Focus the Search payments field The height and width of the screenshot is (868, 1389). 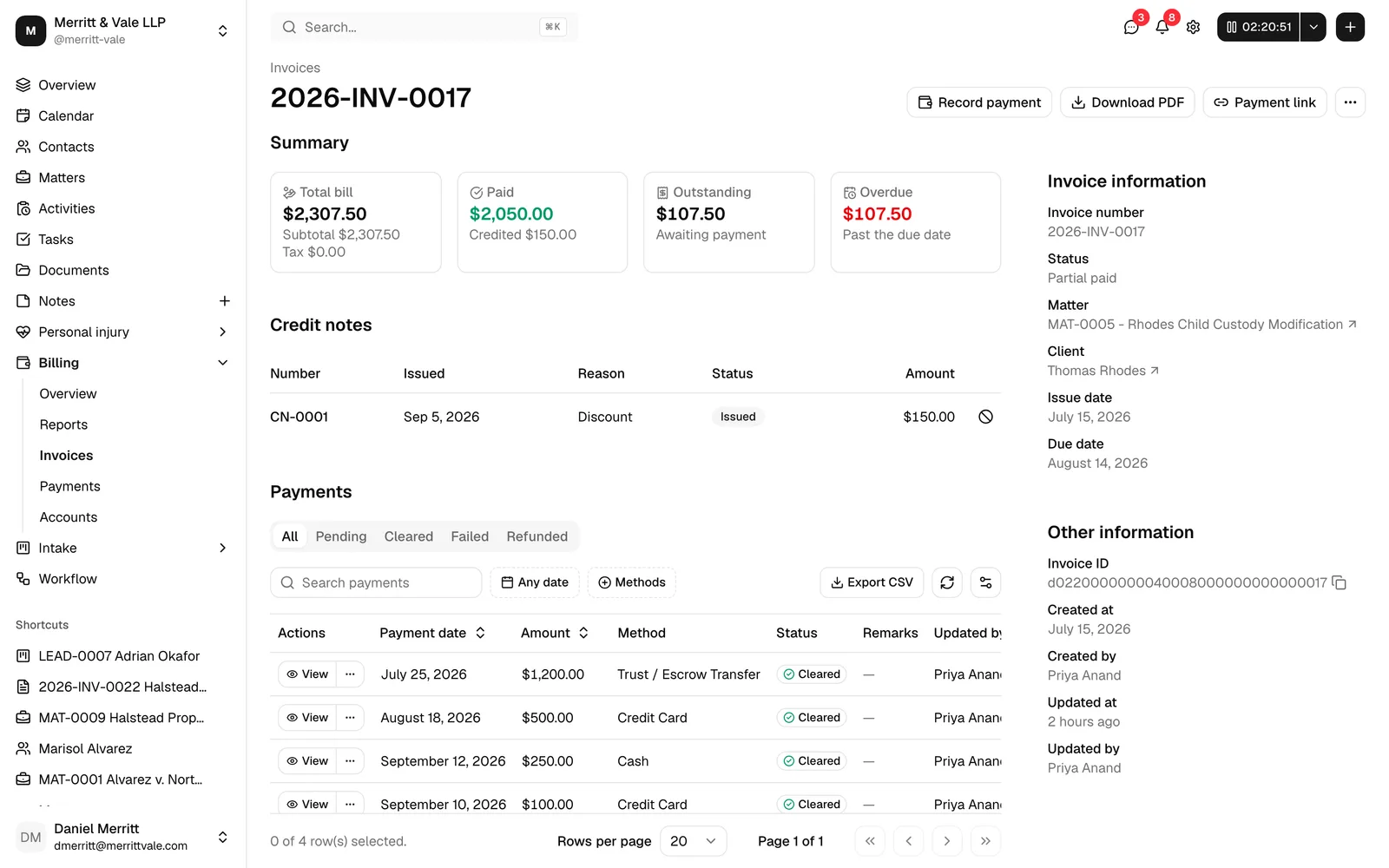coord(376,582)
